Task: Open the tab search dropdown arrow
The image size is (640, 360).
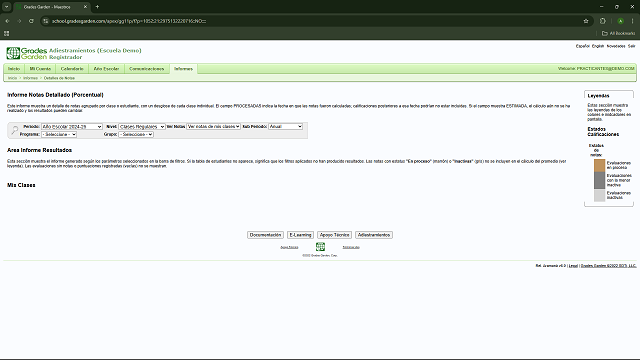Action: pyautogui.click(x=7, y=7)
